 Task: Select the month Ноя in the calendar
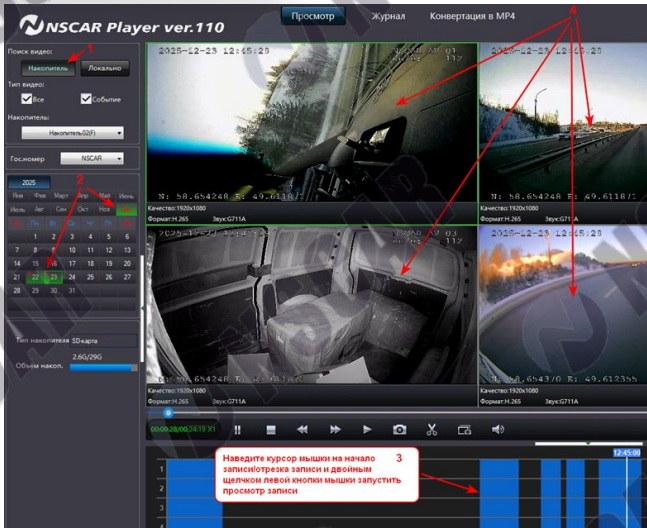(104, 209)
